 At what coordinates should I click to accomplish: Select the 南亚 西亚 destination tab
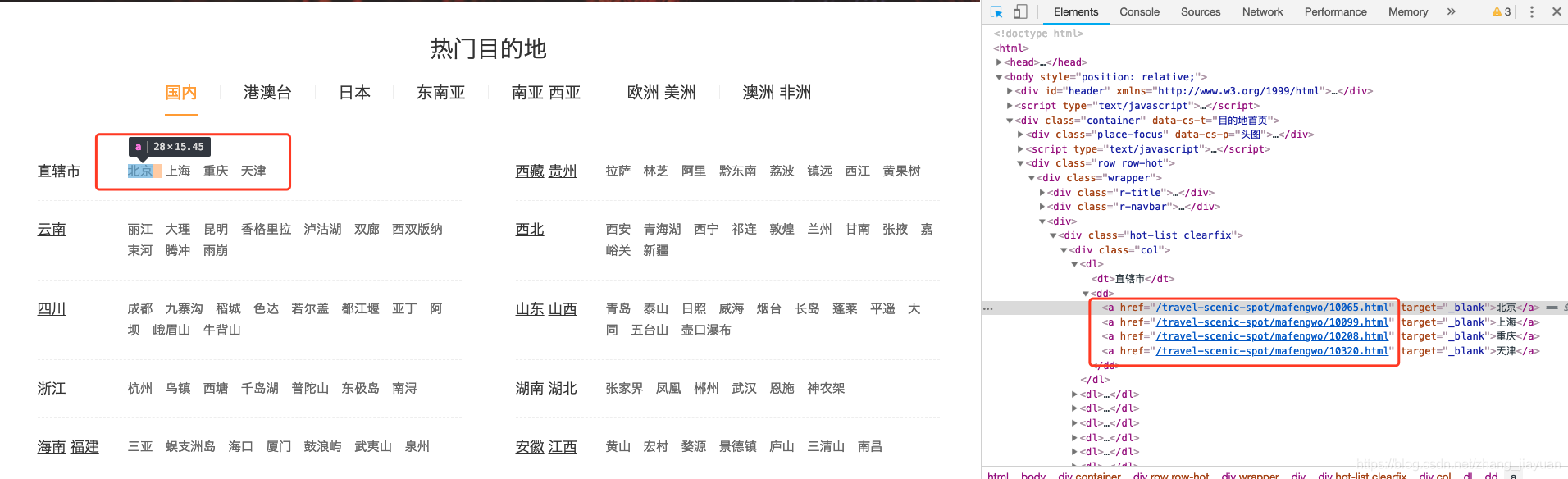click(x=545, y=93)
